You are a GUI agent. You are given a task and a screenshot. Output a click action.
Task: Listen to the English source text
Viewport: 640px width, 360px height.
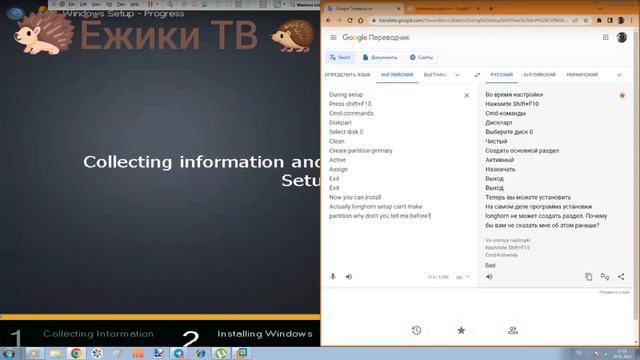[349, 277]
